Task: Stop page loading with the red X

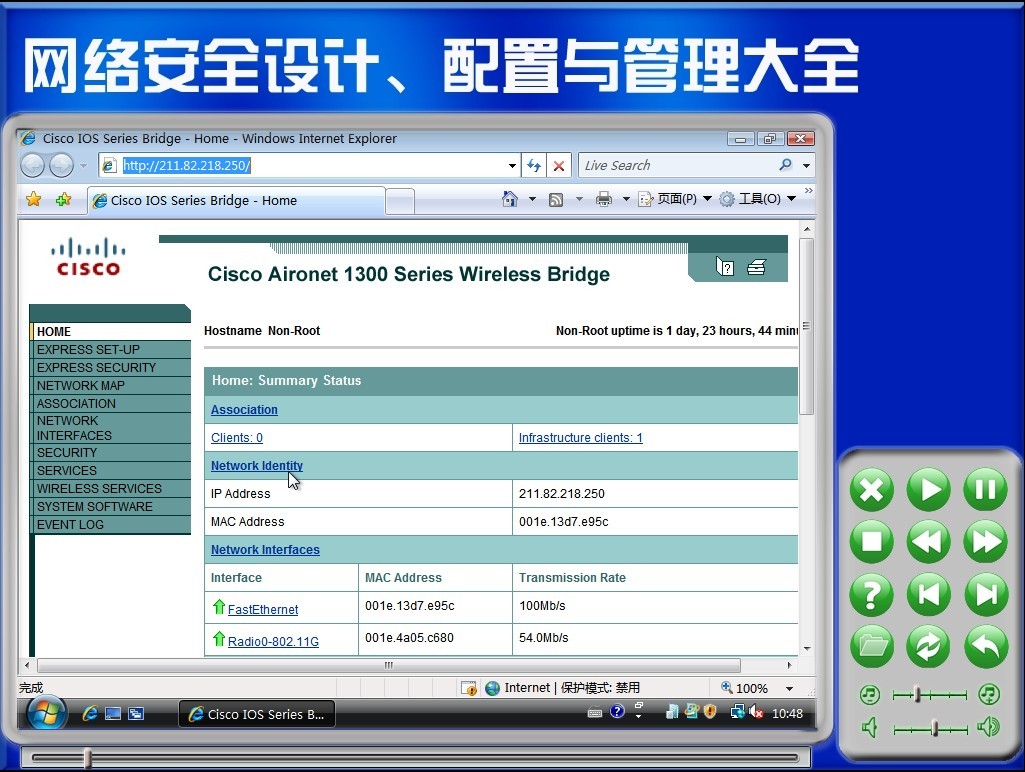Action: (559, 165)
